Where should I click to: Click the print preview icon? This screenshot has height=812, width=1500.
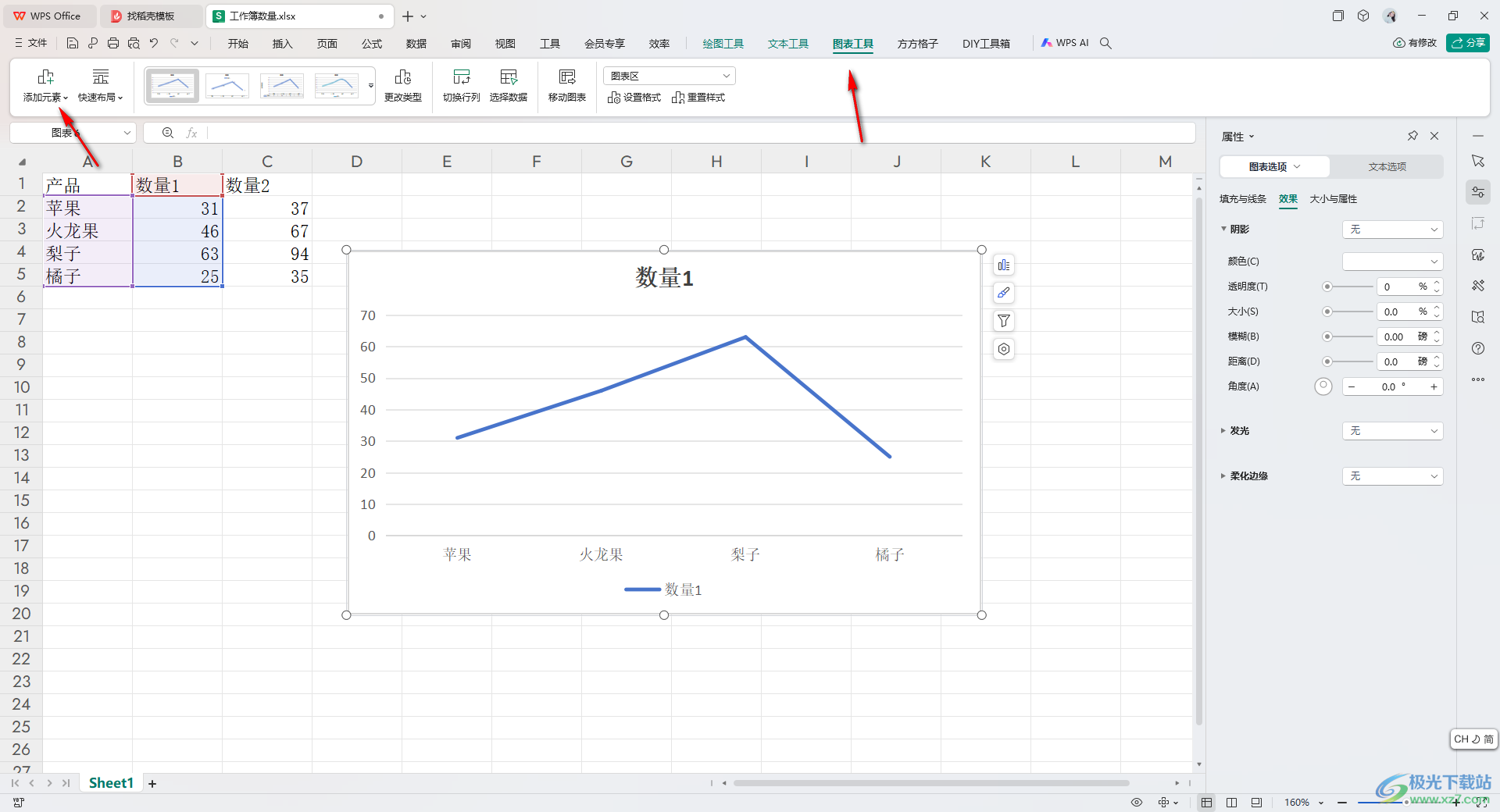134,43
